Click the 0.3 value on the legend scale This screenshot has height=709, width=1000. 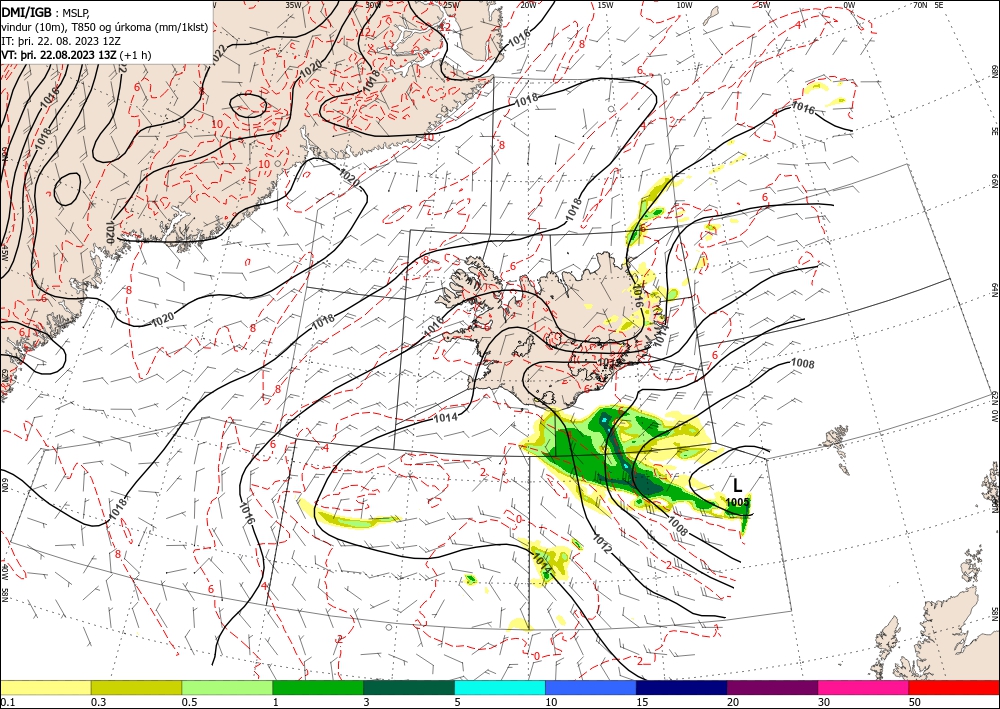pyautogui.click(x=98, y=701)
